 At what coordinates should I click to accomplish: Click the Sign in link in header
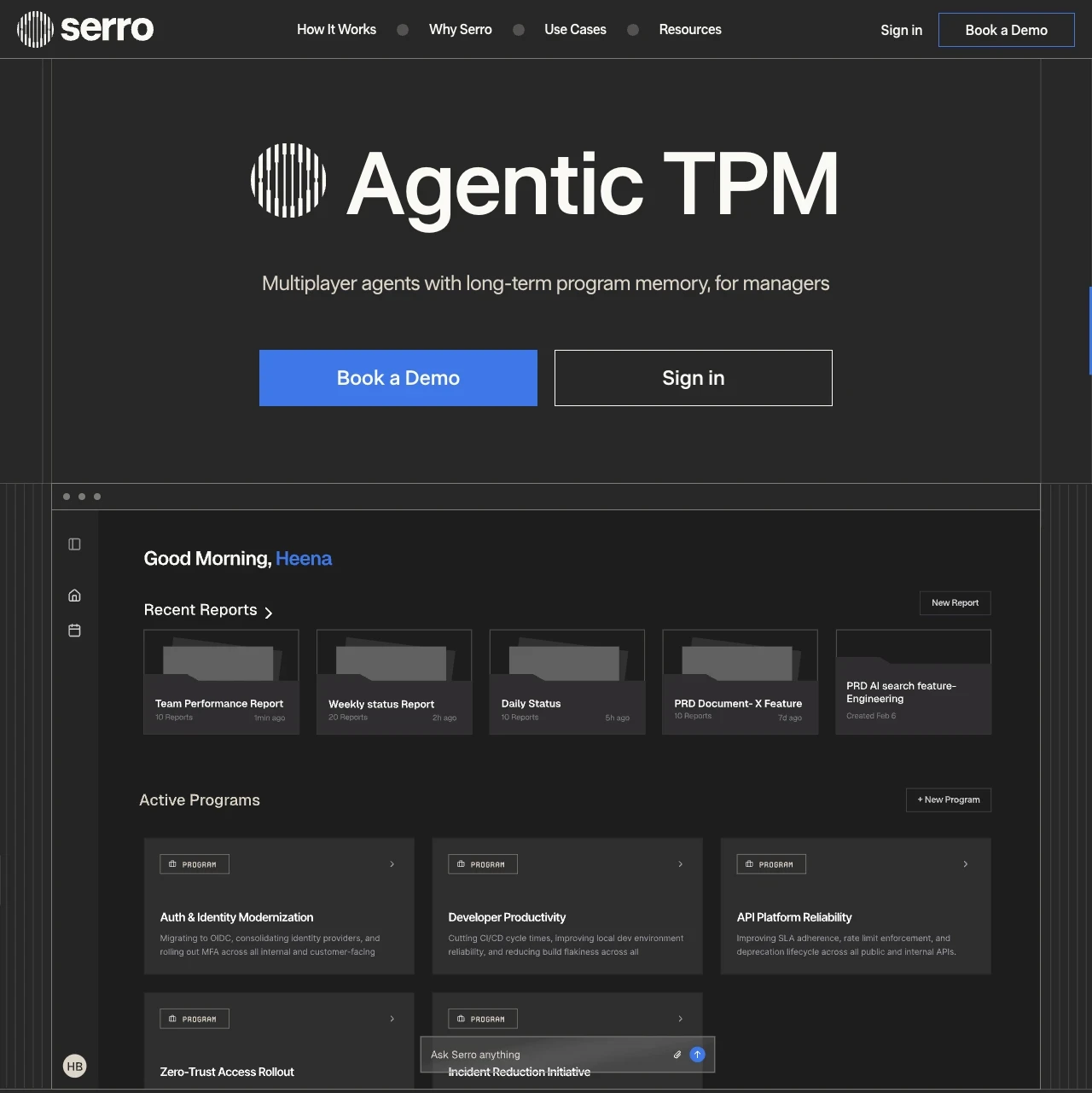pos(902,30)
